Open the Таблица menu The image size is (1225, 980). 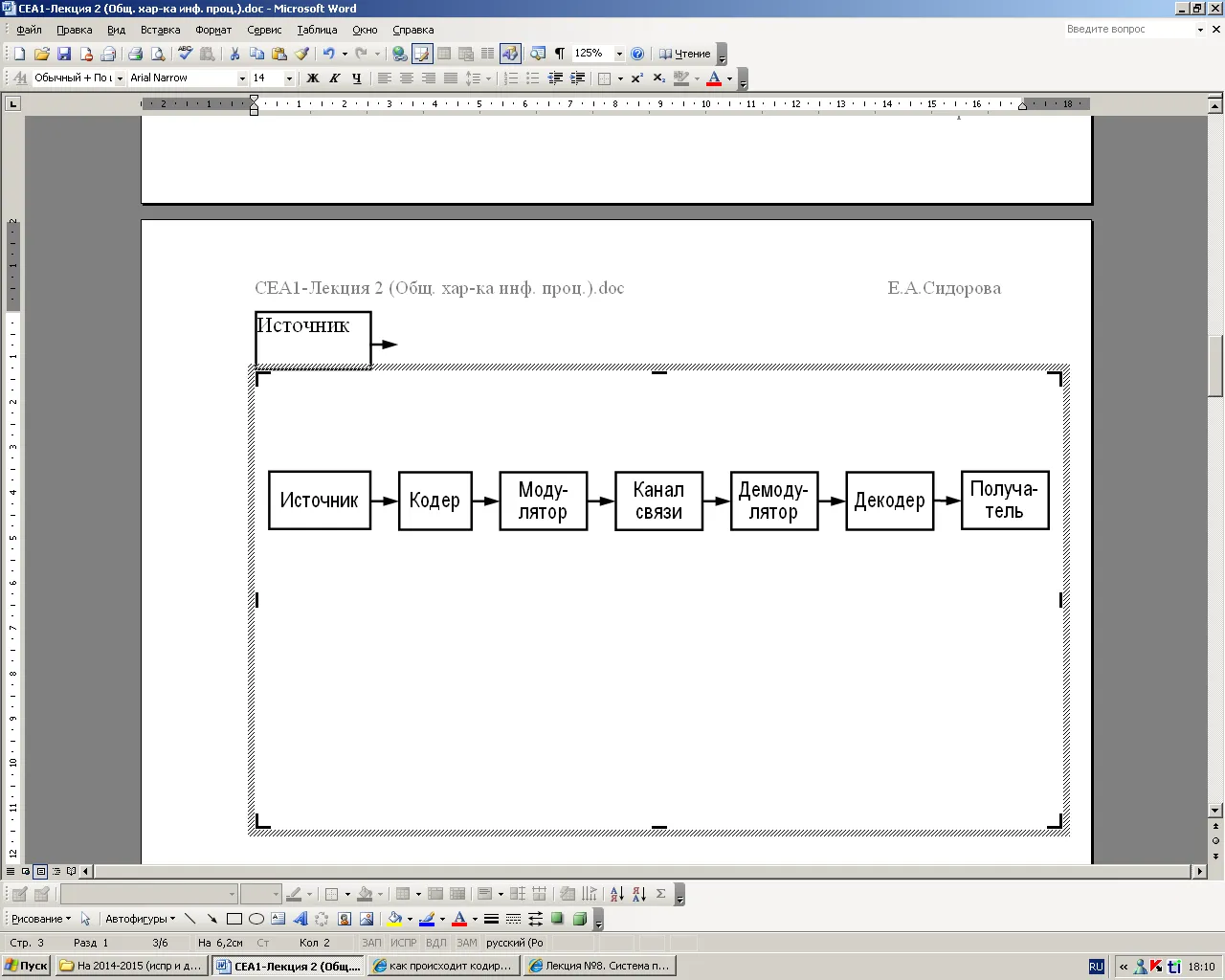click(x=317, y=30)
